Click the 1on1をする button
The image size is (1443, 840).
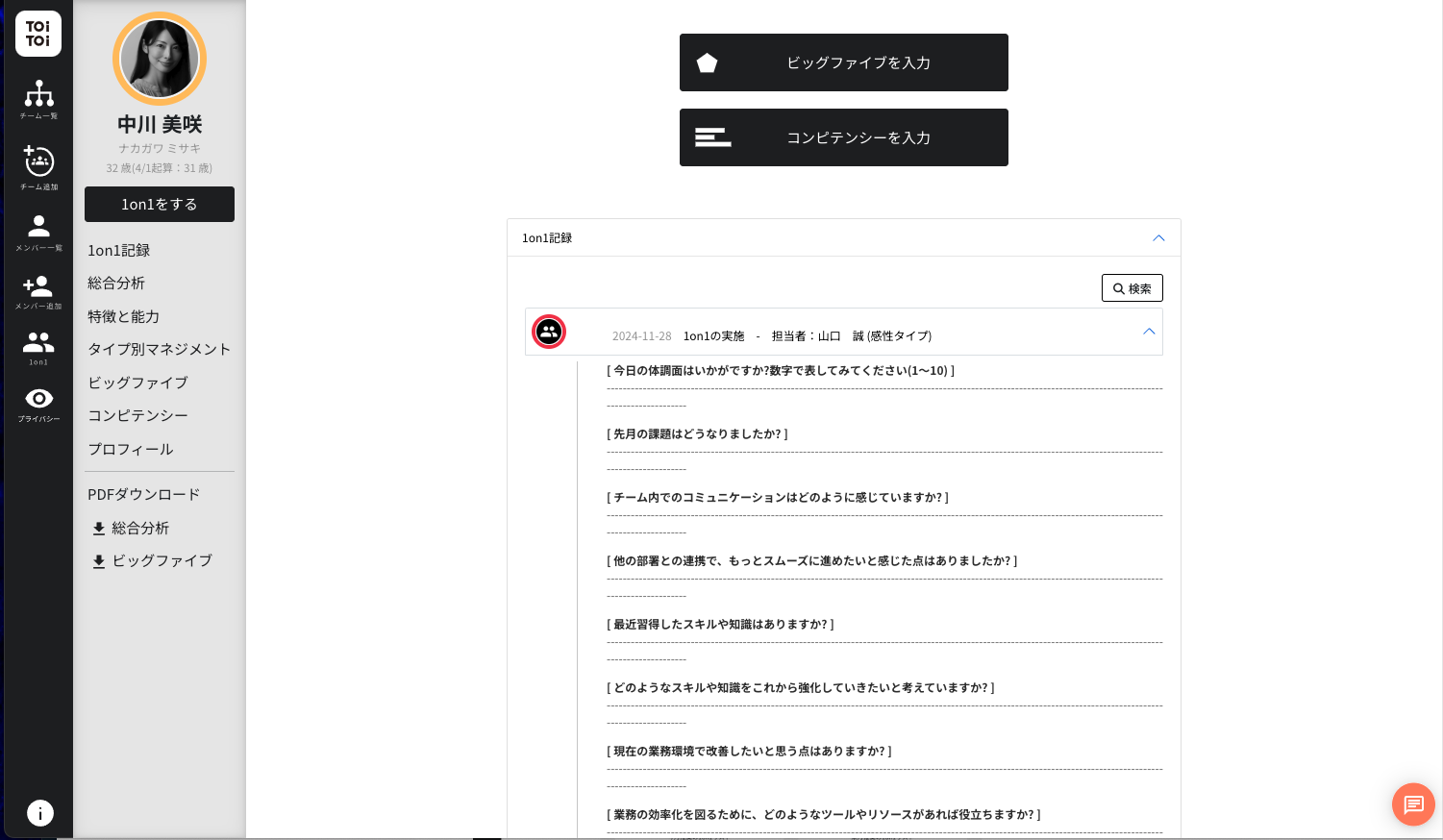[160, 205]
